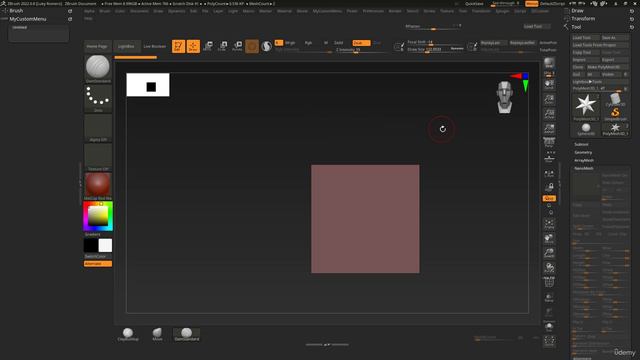The image size is (640, 360).
Task: Open the Zplugin menu
Action: tap(502, 11)
